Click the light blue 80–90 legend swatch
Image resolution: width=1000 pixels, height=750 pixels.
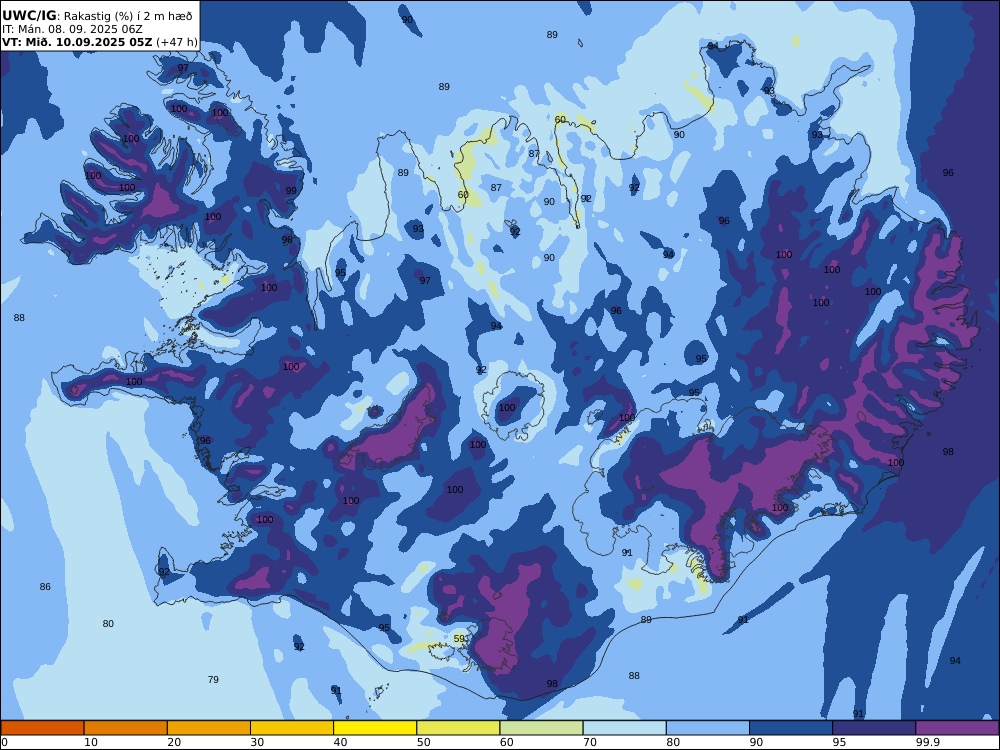(x=708, y=728)
